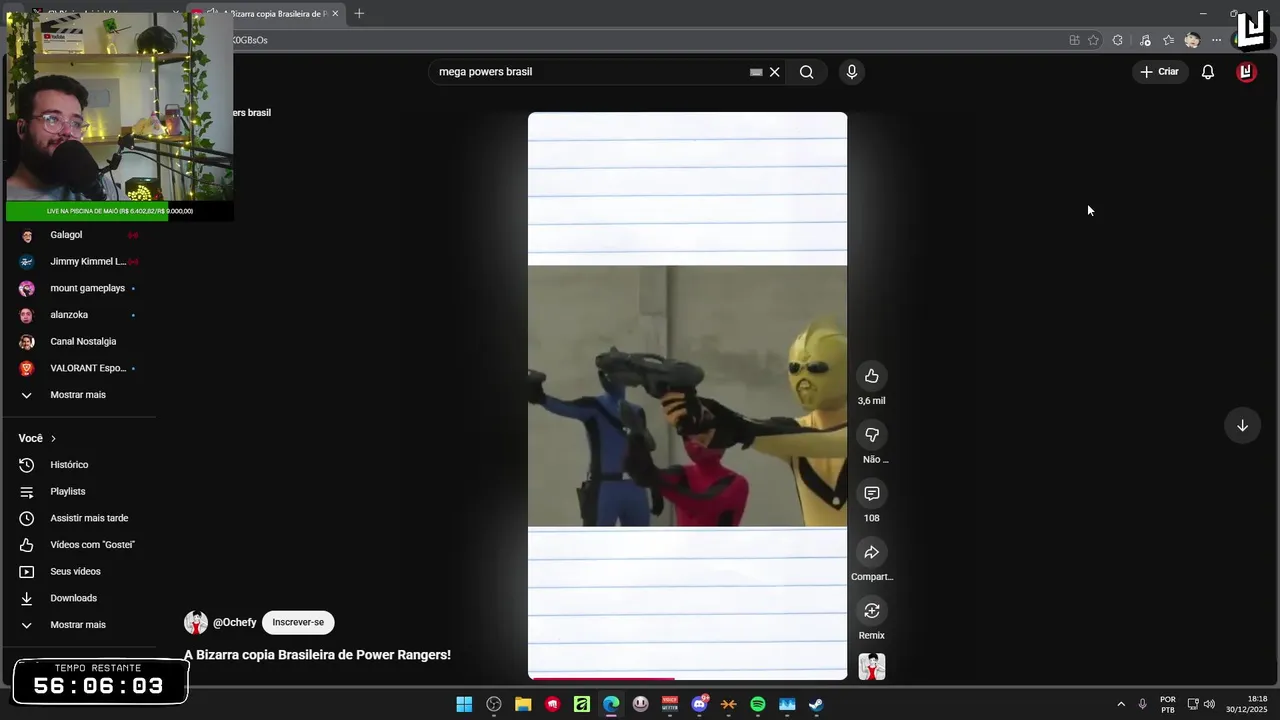The height and width of the screenshot is (720, 1280).
Task: Open OBS Studio from taskbar
Action: [x=494, y=704]
